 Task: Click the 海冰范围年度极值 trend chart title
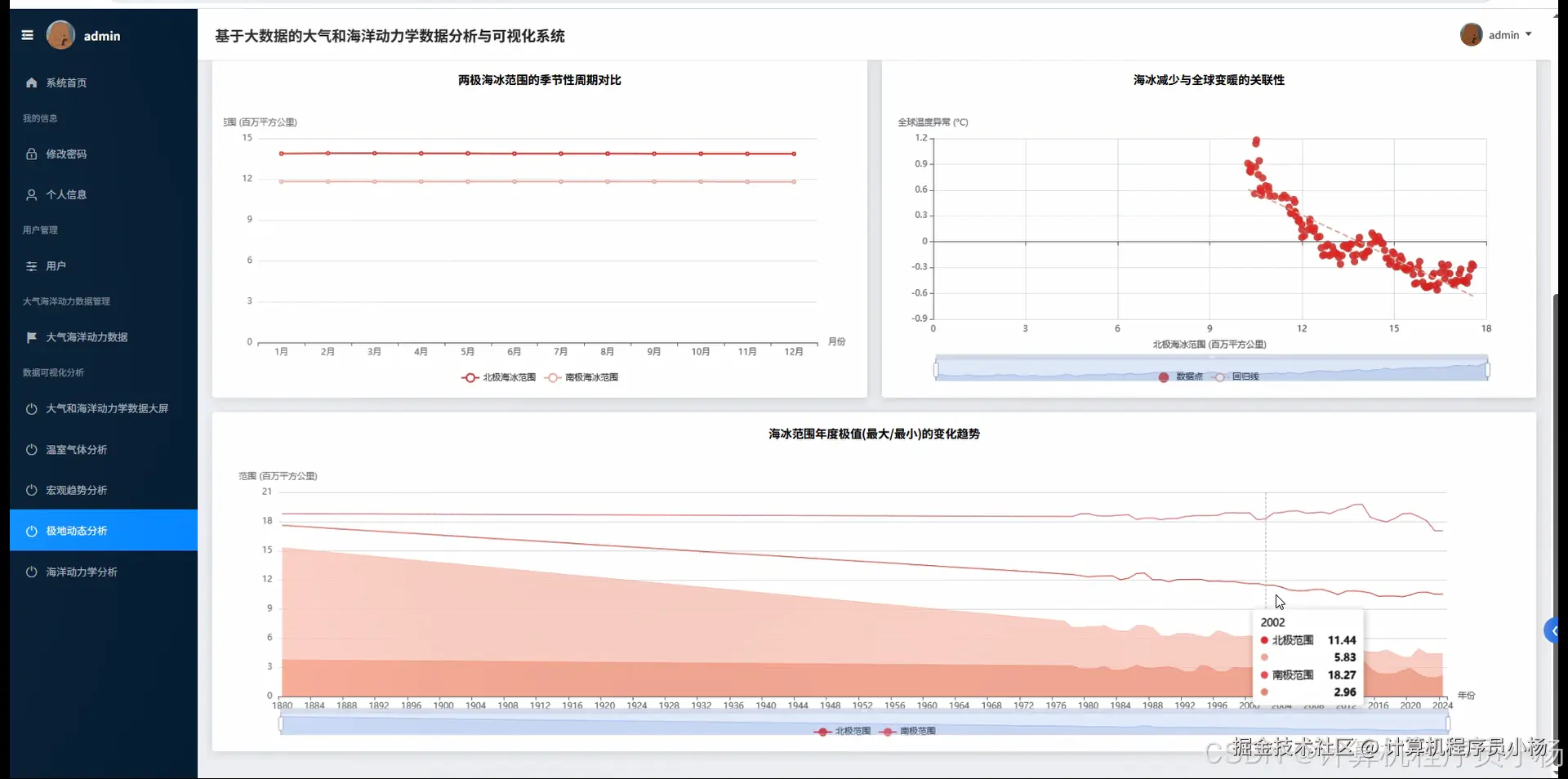tap(874, 434)
